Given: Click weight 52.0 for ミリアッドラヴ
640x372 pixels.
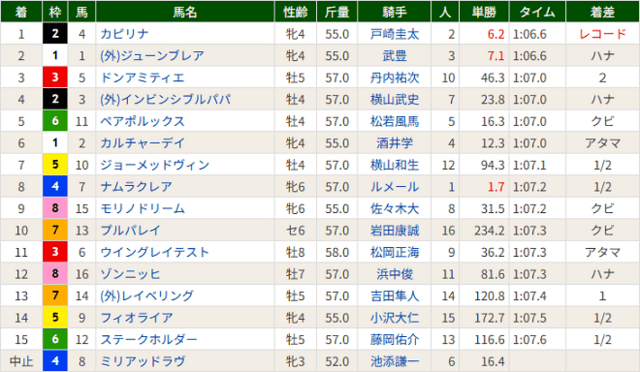Looking at the screenshot, I should click(x=337, y=361).
